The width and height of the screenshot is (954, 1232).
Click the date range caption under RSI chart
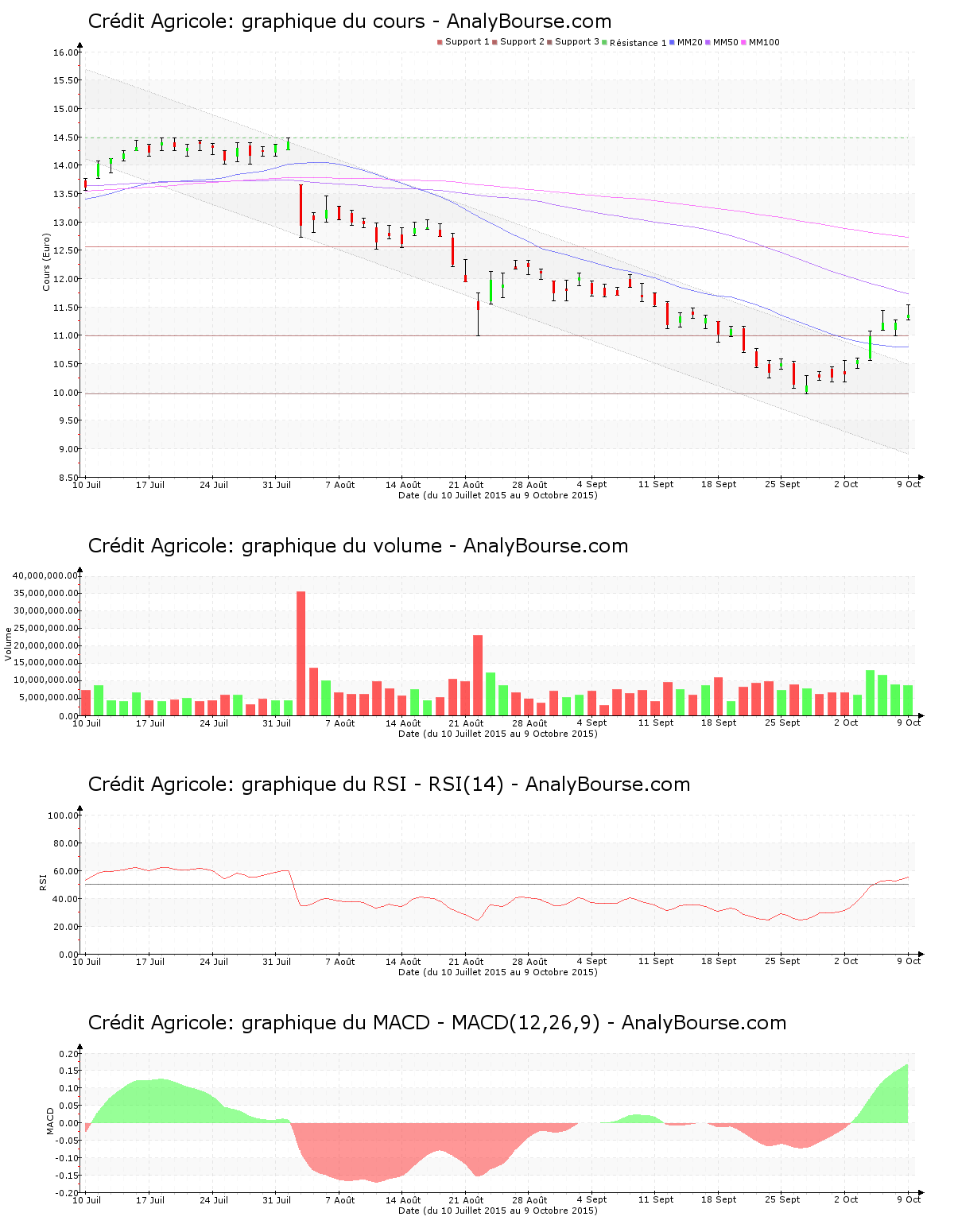[498, 972]
